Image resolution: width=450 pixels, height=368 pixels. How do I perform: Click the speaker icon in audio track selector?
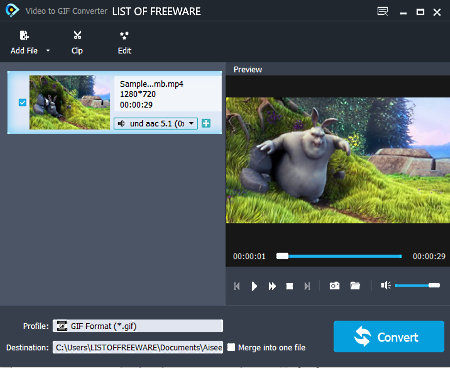pos(121,123)
